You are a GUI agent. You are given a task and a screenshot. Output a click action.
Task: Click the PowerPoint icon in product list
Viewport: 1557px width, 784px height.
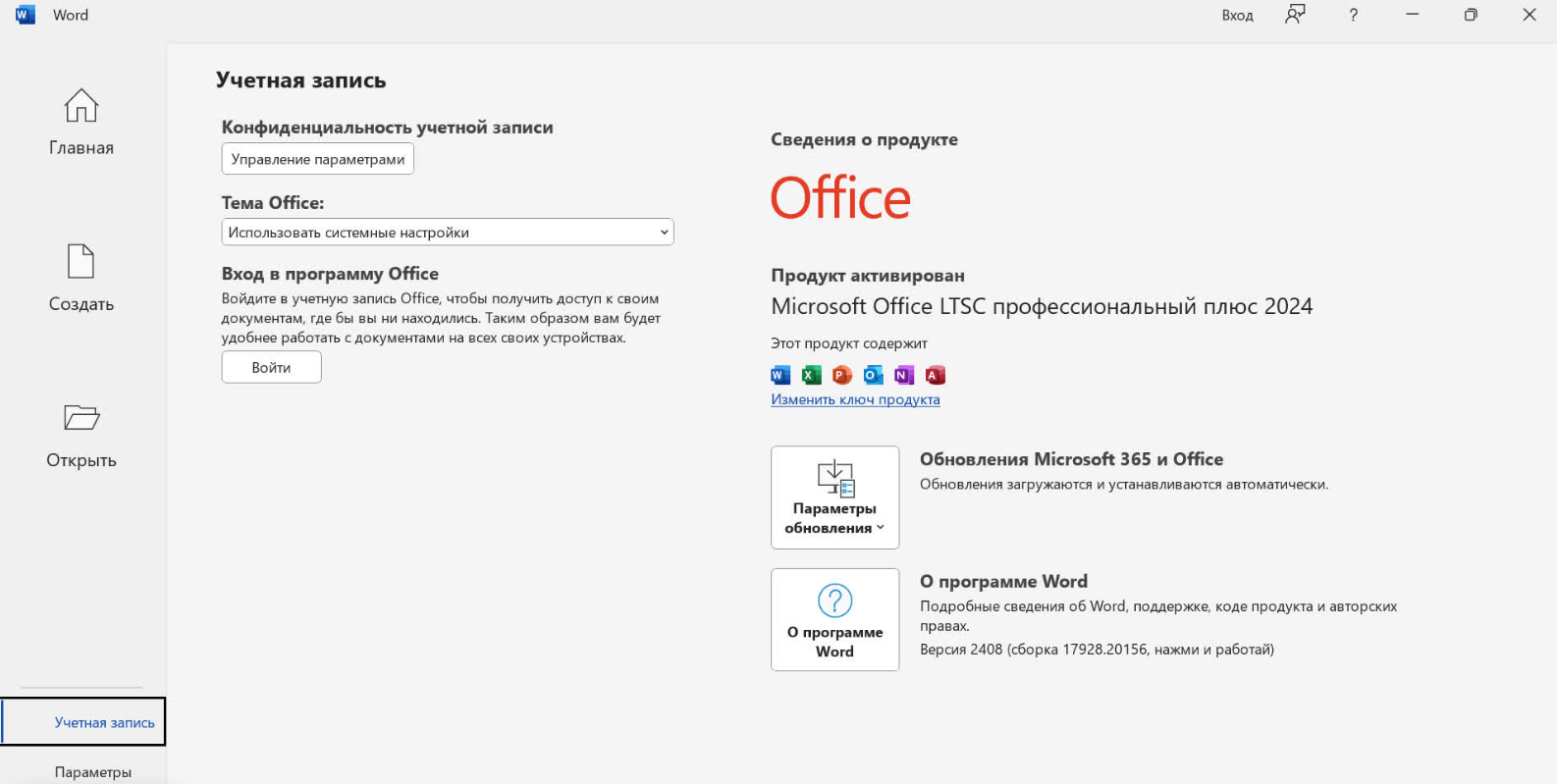(x=842, y=375)
